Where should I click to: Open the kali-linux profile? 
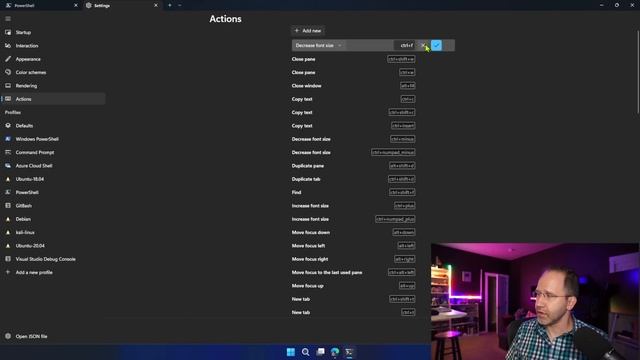53,232
